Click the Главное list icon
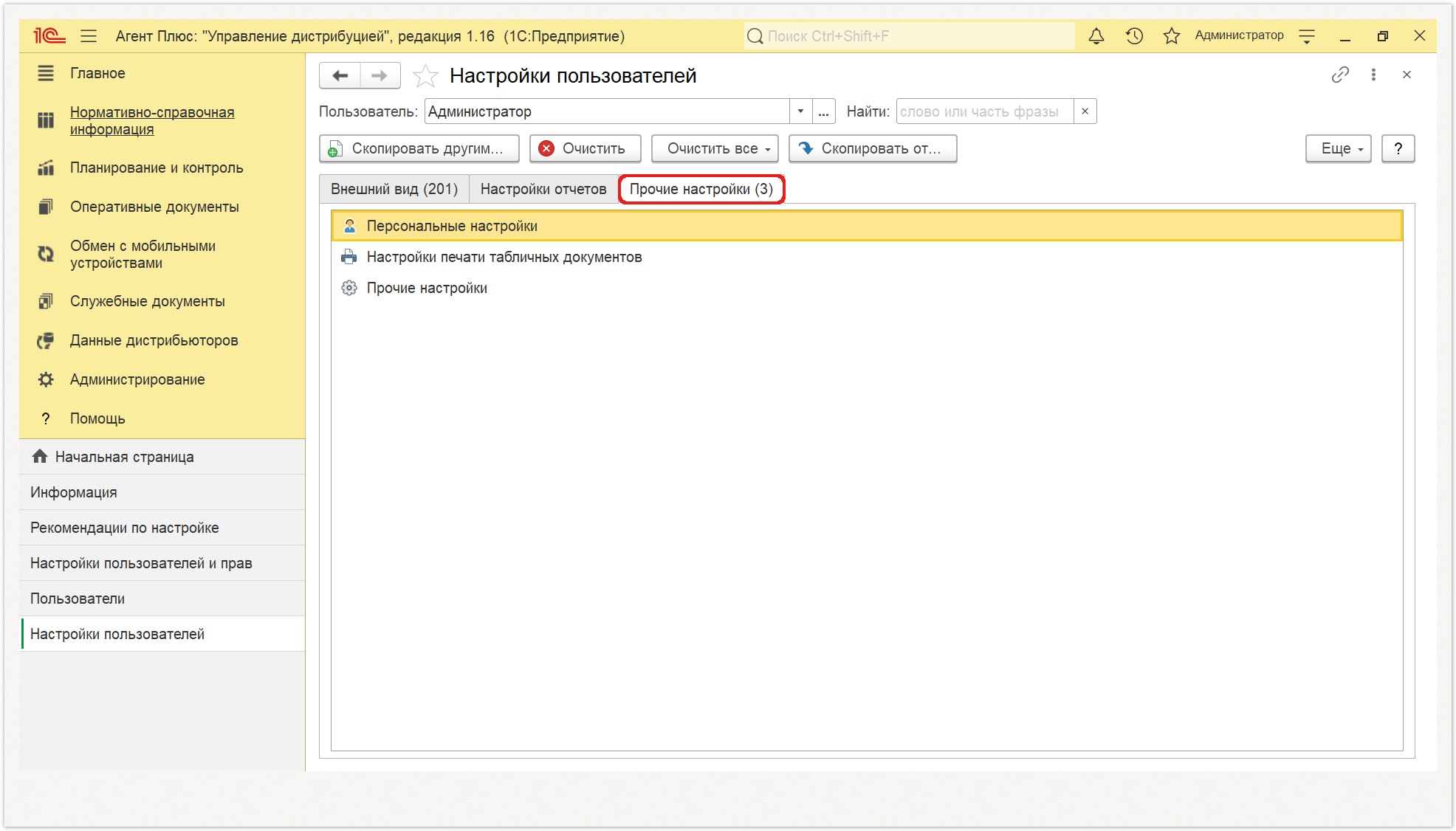This screenshot has height=831, width=1456. pos(46,73)
